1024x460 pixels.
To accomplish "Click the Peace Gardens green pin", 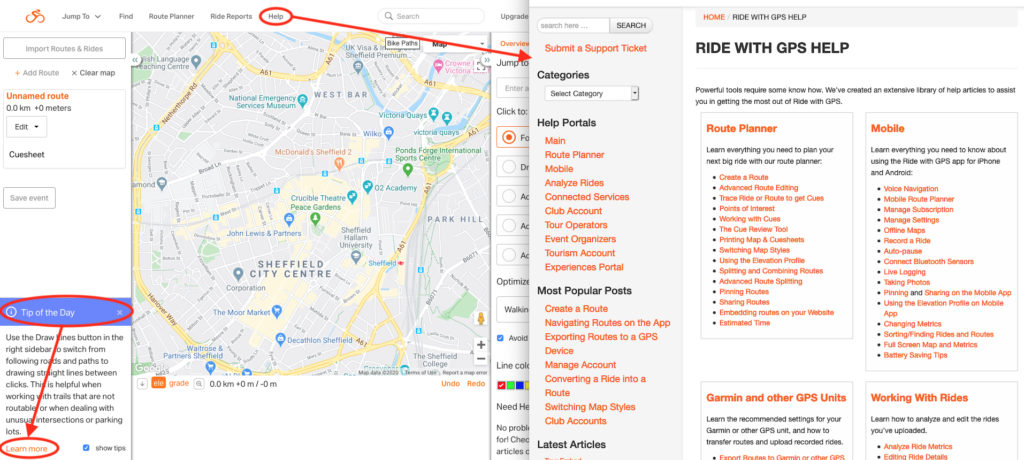I will 315,218.
